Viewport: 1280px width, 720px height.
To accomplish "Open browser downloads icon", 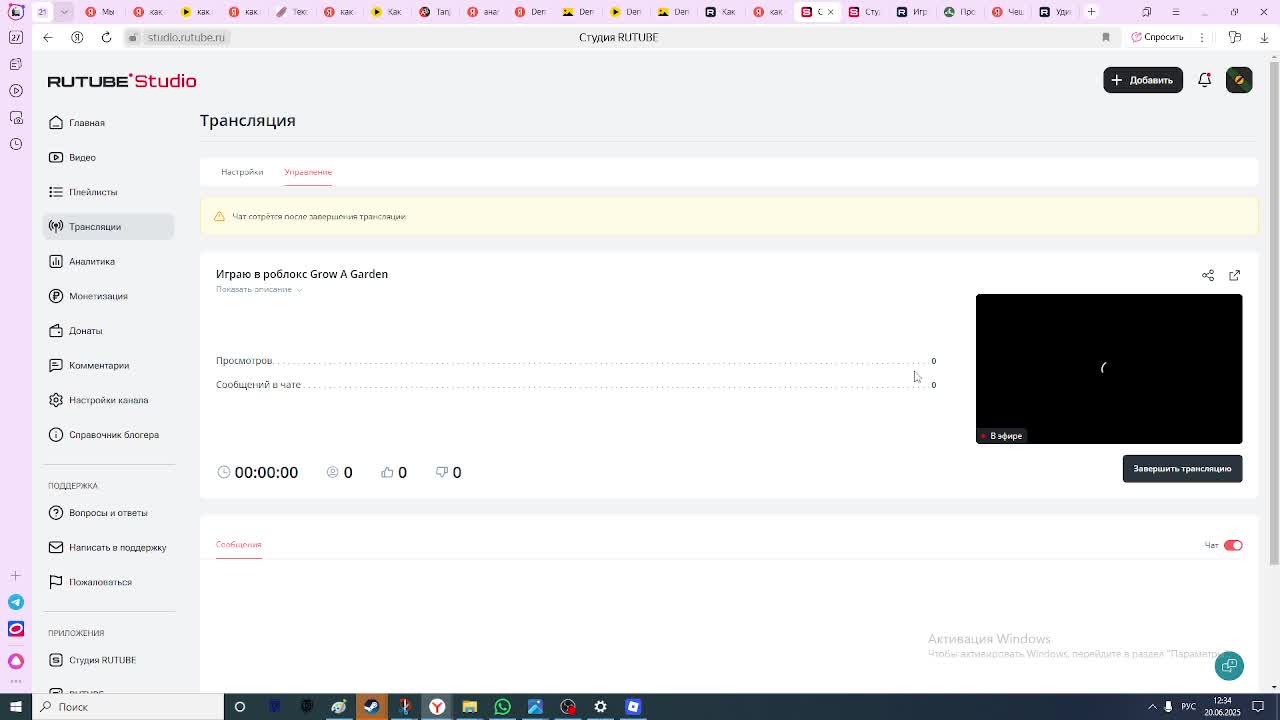I will (x=1264, y=37).
